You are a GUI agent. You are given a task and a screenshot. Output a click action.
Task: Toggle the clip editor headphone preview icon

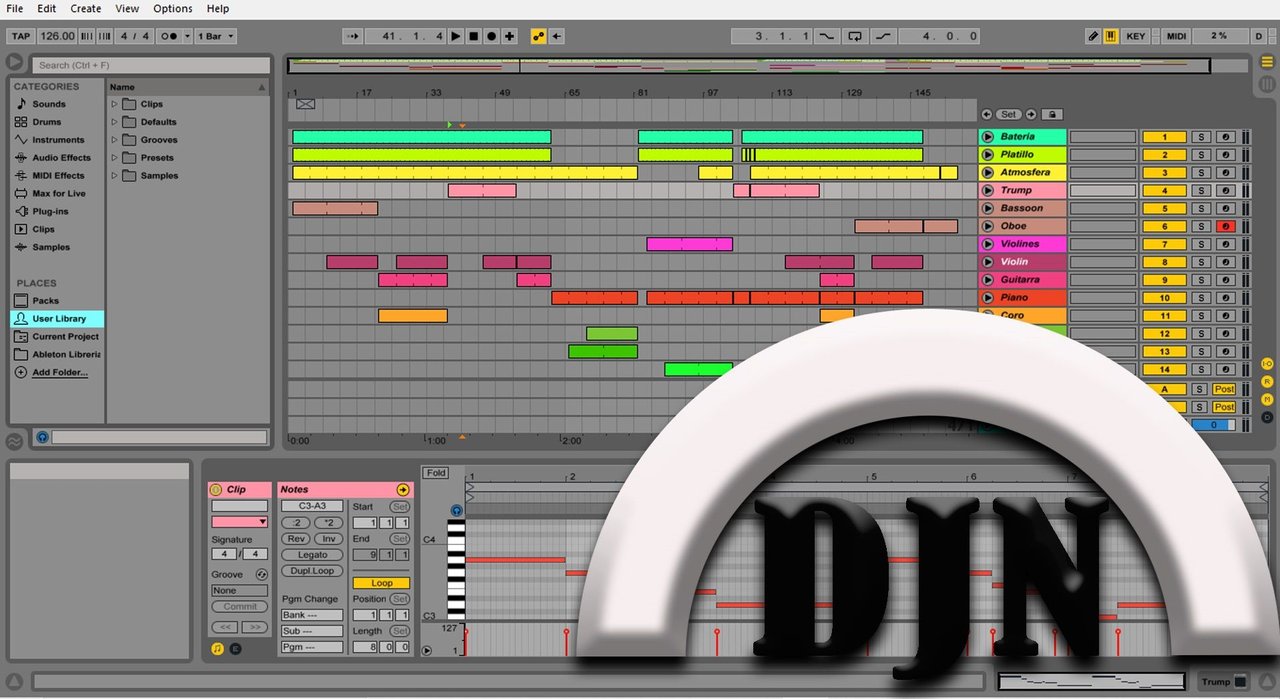[456, 510]
